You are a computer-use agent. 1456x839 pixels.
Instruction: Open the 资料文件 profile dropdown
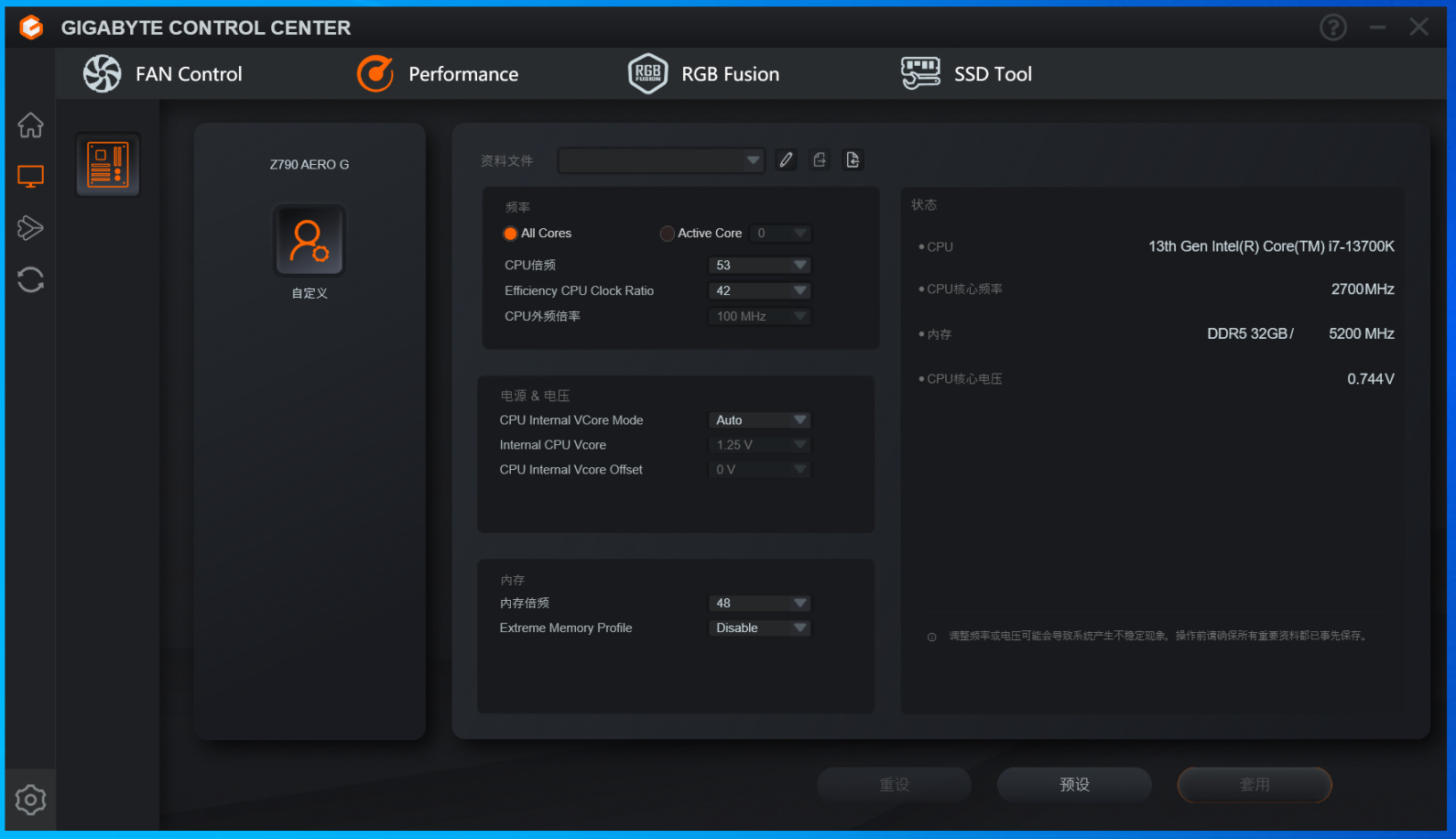(x=661, y=160)
